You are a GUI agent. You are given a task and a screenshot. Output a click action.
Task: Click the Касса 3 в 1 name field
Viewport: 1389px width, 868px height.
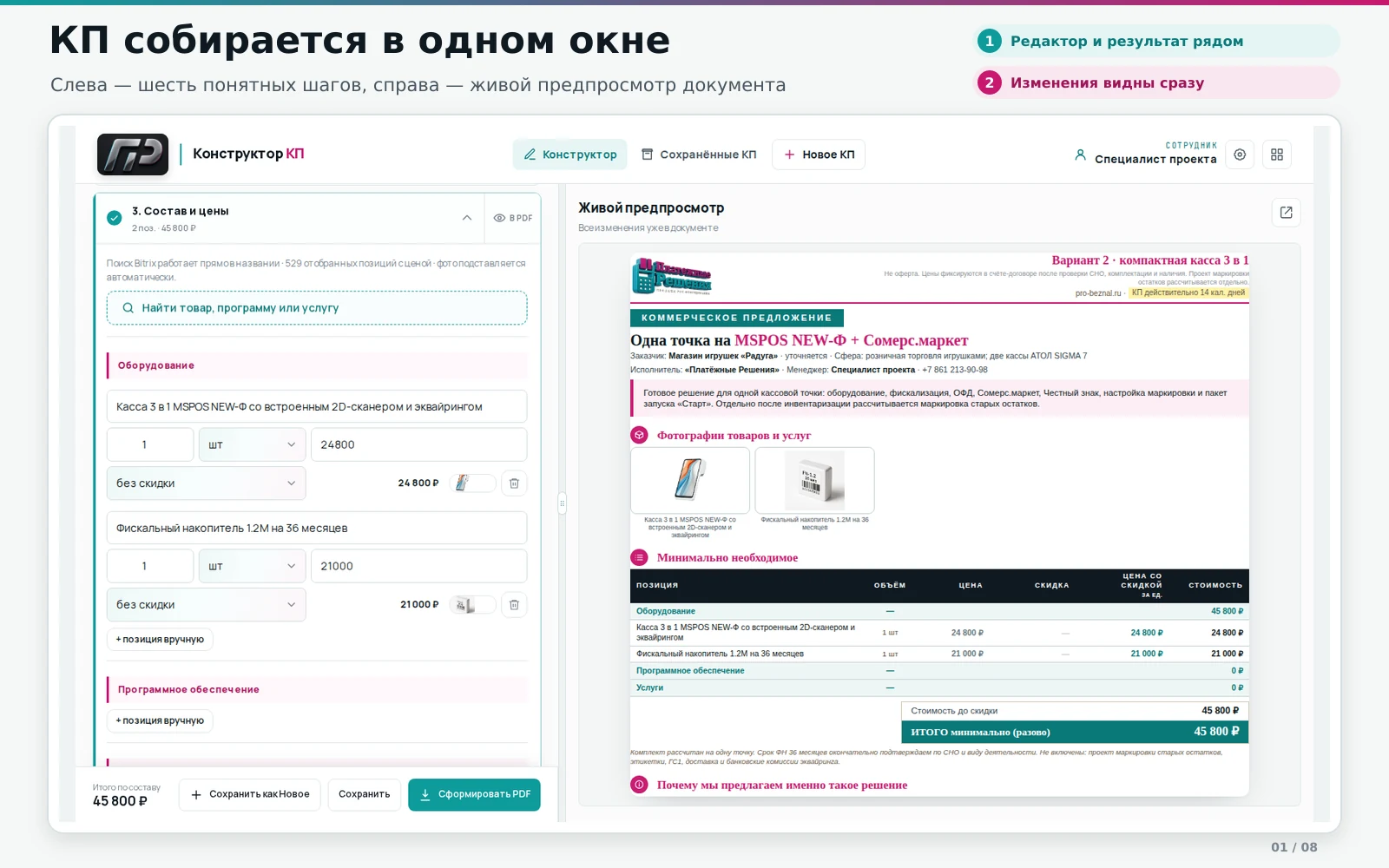(x=317, y=406)
